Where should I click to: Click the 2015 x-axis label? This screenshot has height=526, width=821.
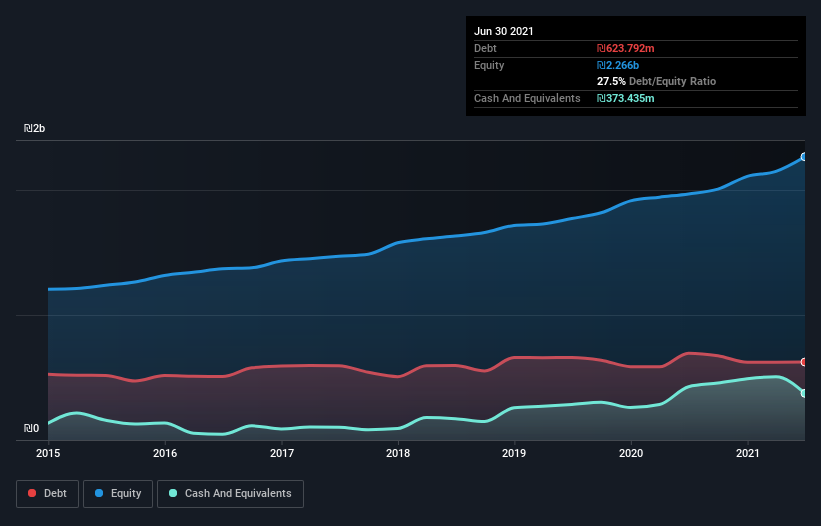[48, 453]
